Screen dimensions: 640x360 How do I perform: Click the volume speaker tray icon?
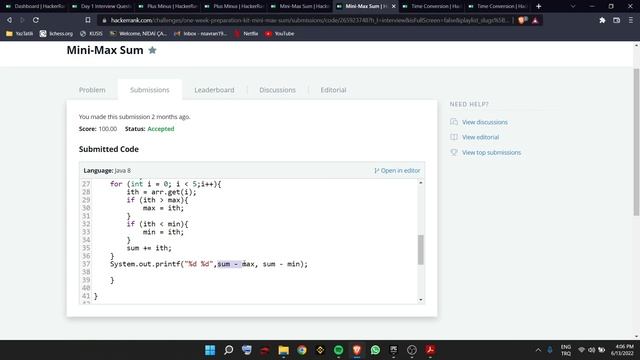pyautogui.click(x=591, y=350)
